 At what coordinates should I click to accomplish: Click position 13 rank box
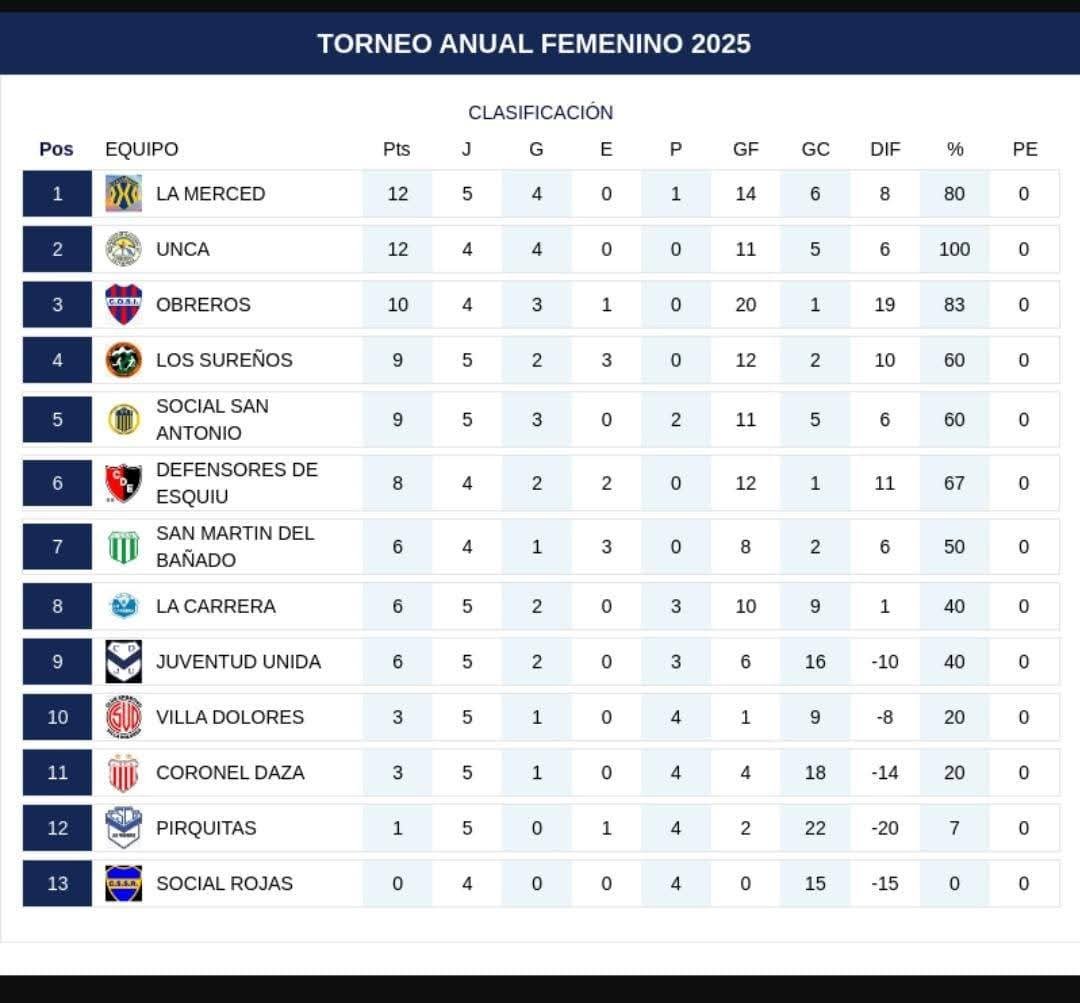click(x=57, y=884)
